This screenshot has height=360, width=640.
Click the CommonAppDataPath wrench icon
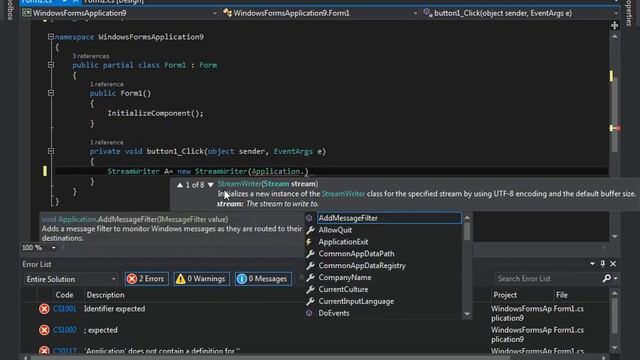click(x=310, y=254)
